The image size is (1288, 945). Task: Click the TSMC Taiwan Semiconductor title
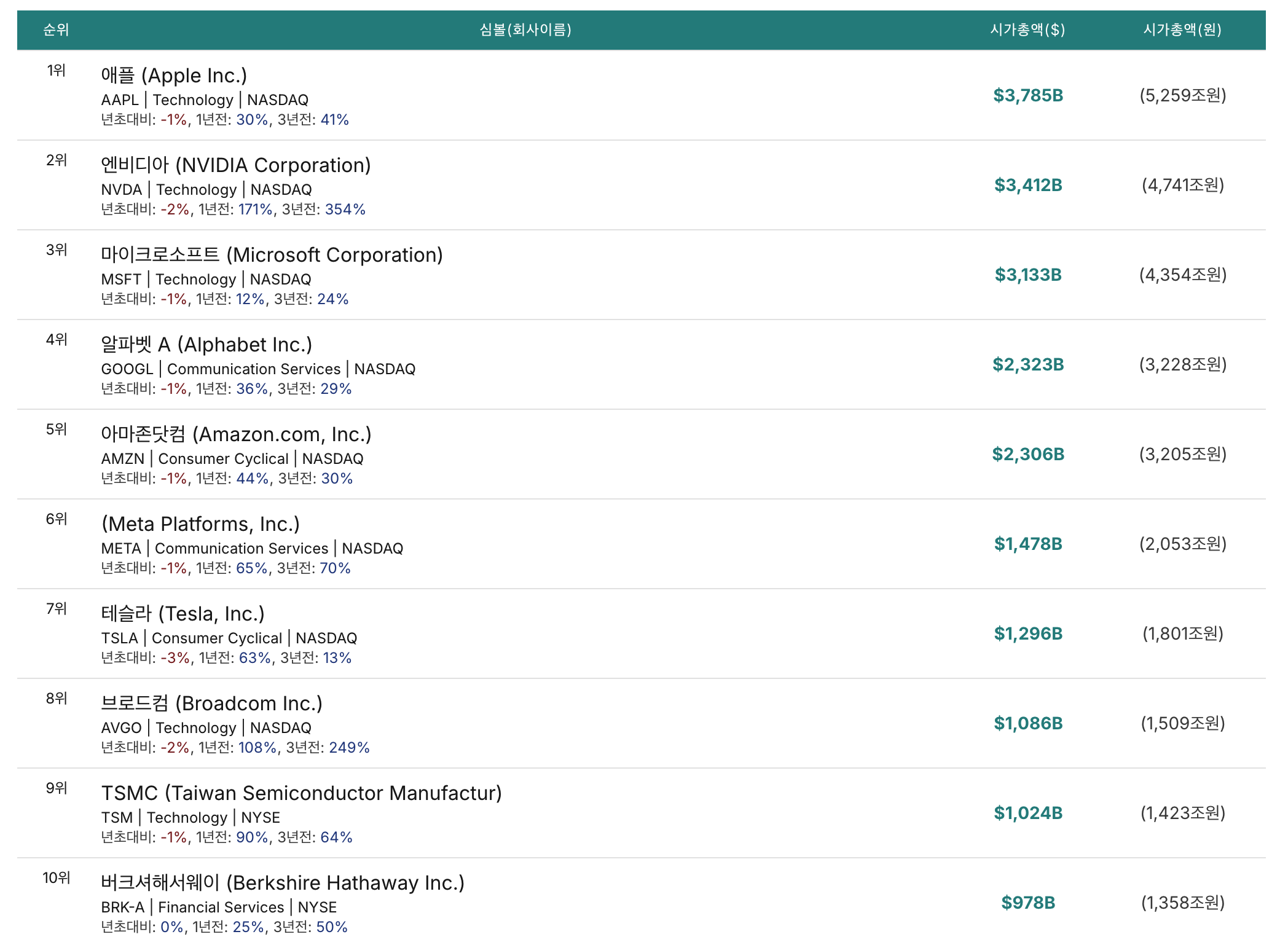pos(301,793)
